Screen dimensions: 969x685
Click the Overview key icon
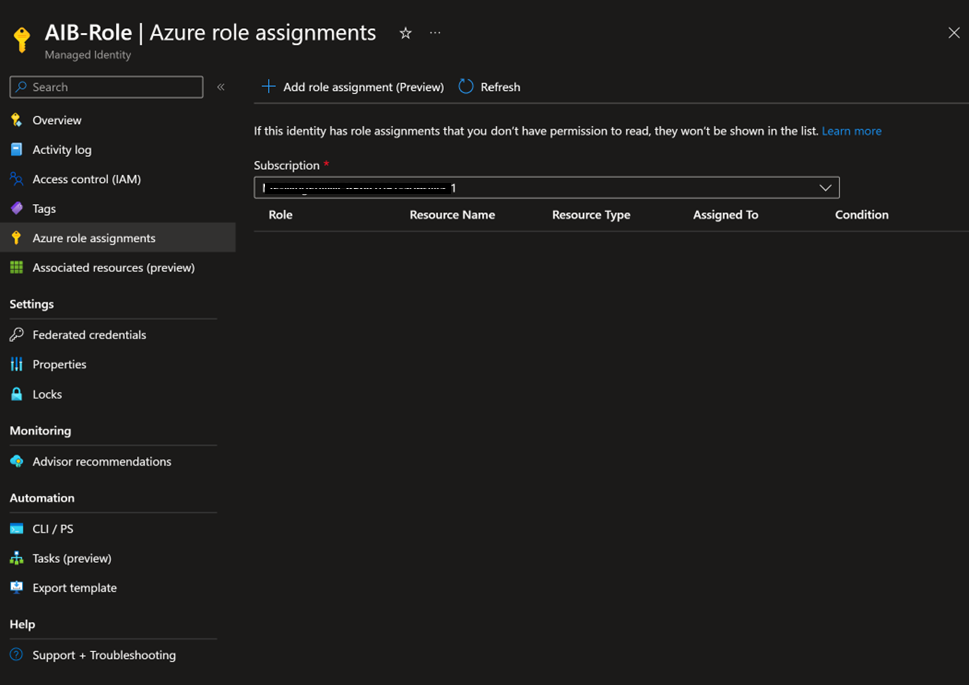point(17,120)
